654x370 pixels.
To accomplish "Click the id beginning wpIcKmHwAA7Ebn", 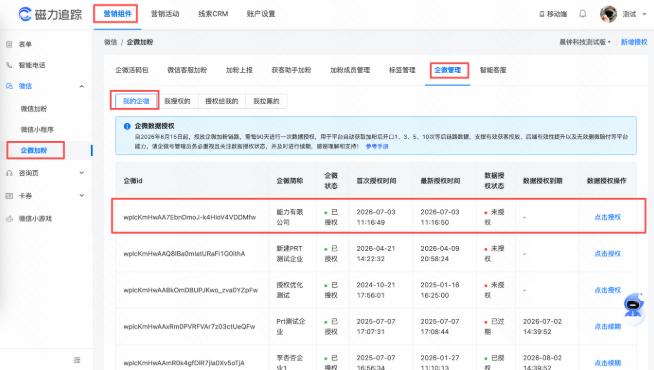I will 190,217.
